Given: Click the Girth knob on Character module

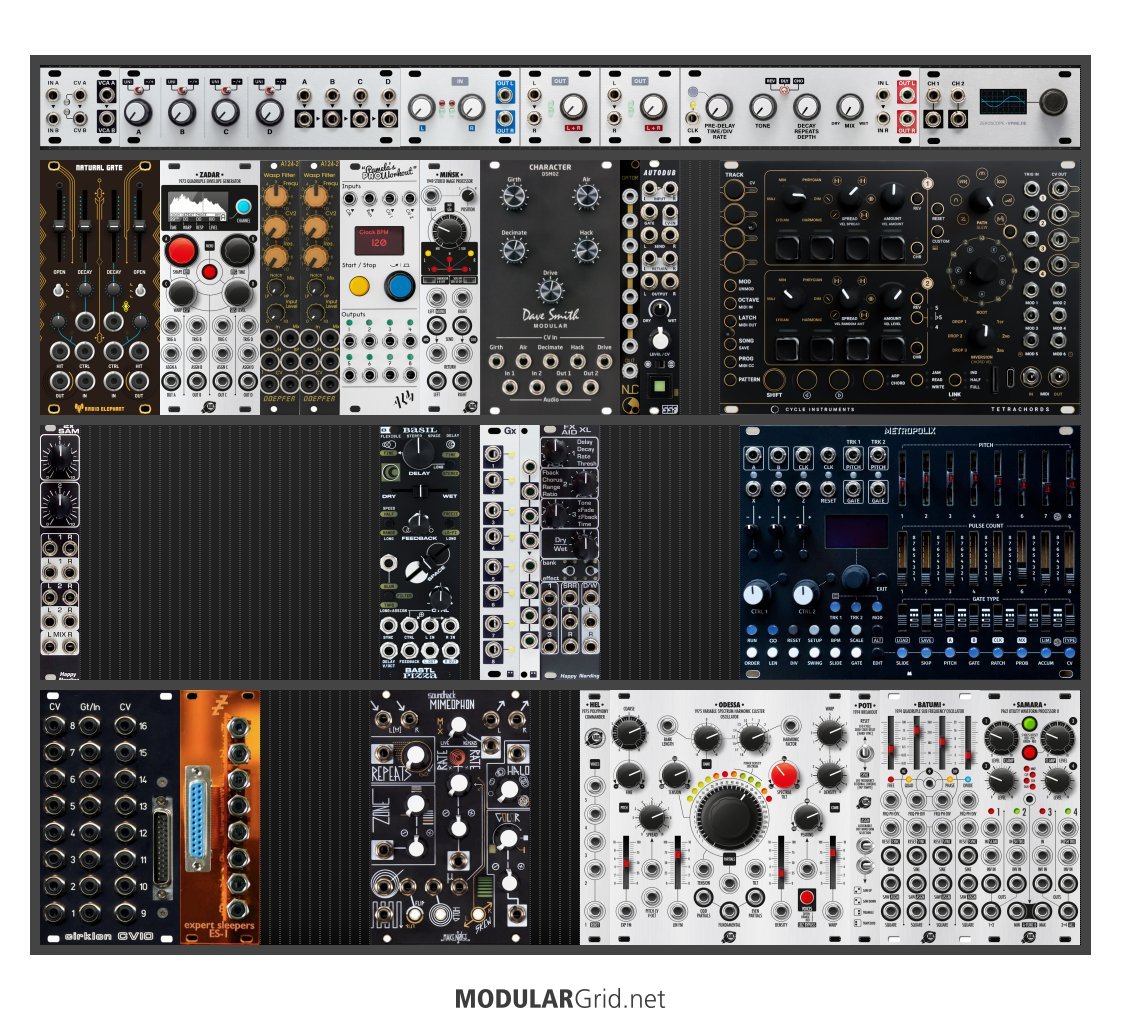Looking at the screenshot, I should [x=514, y=197].
